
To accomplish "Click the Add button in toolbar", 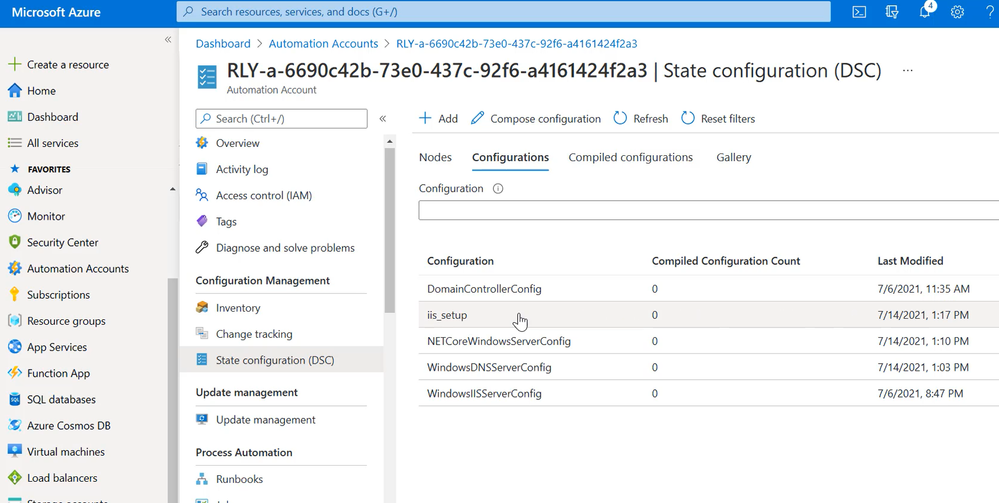I will point(438,119).
